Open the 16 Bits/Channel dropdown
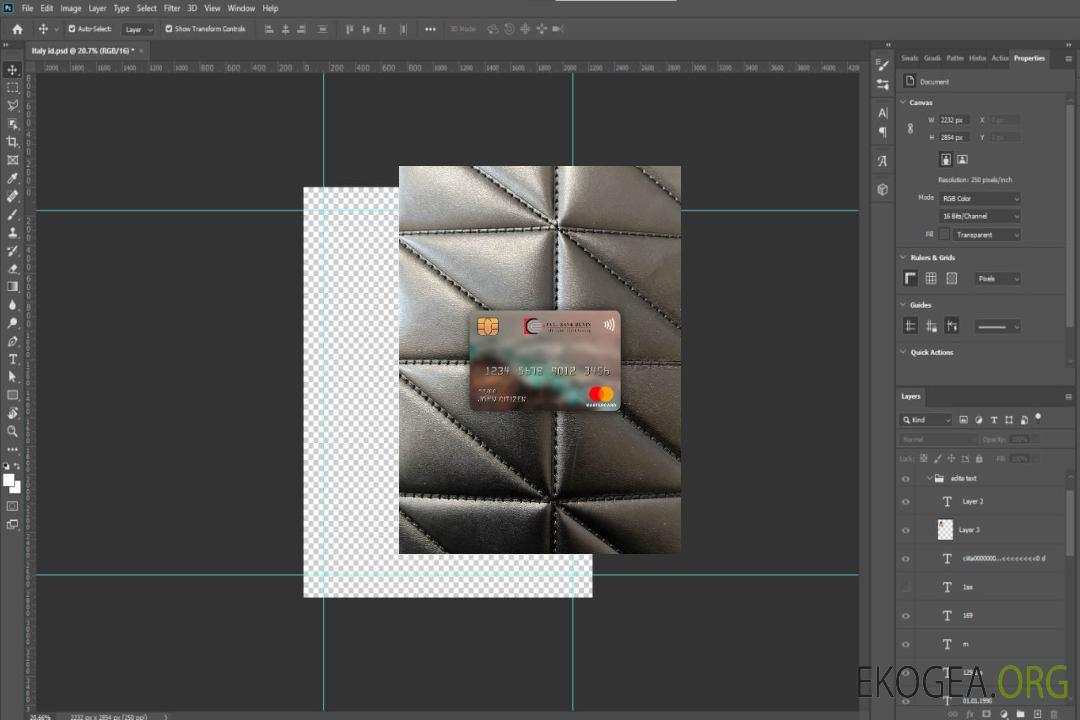Image resolution: width=1080 pixels, height=720 pixels. click(x=980, y=216)
